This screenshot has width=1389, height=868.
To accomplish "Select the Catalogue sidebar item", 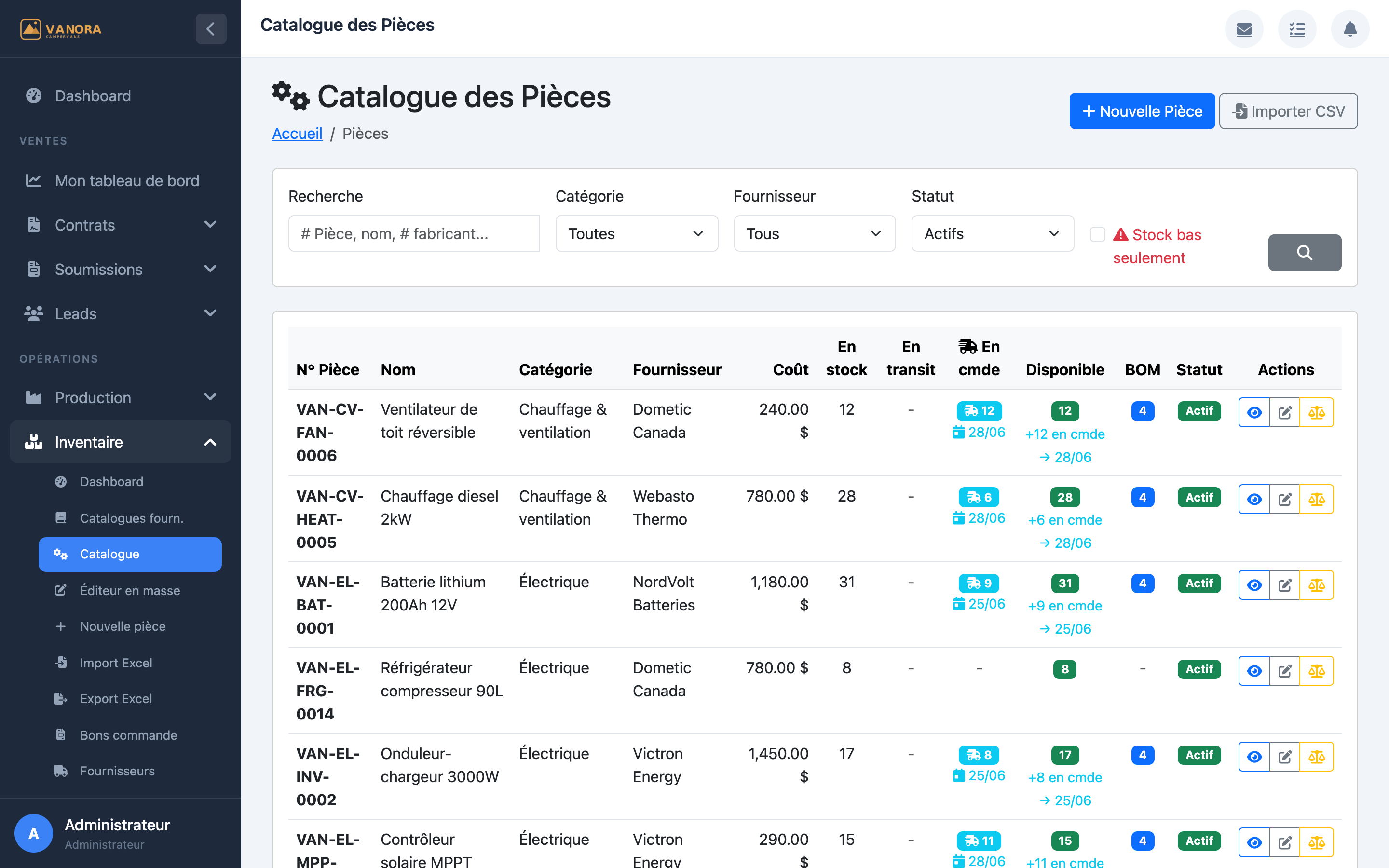I will tap(130, 554).
